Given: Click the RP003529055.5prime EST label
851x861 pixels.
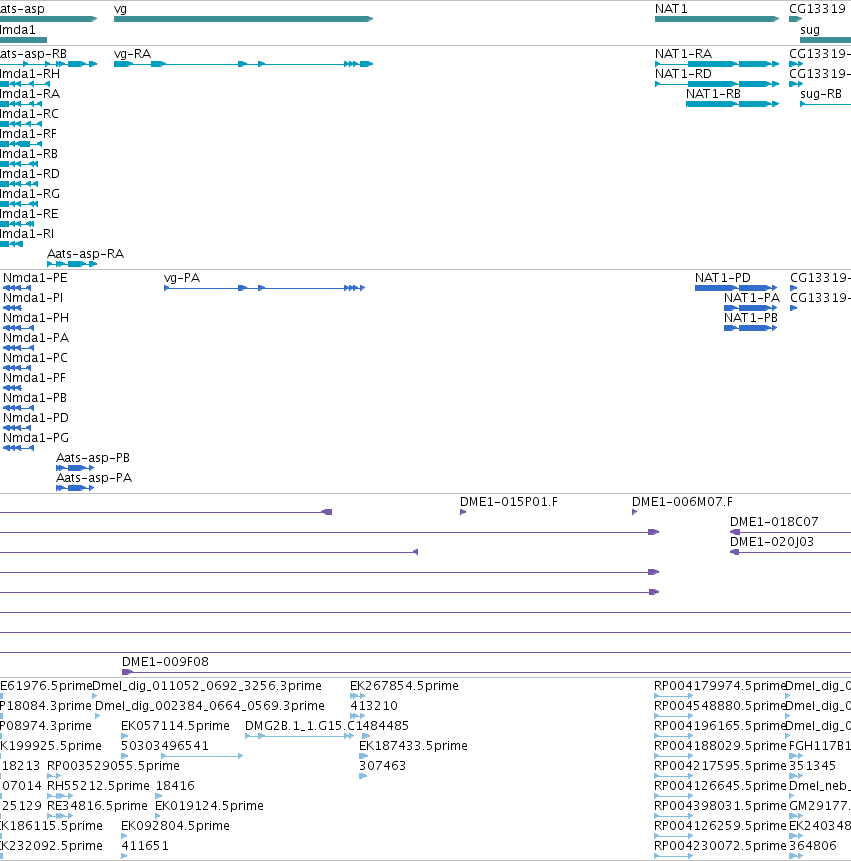Looking at the screenshot, I should coord(113,765).
